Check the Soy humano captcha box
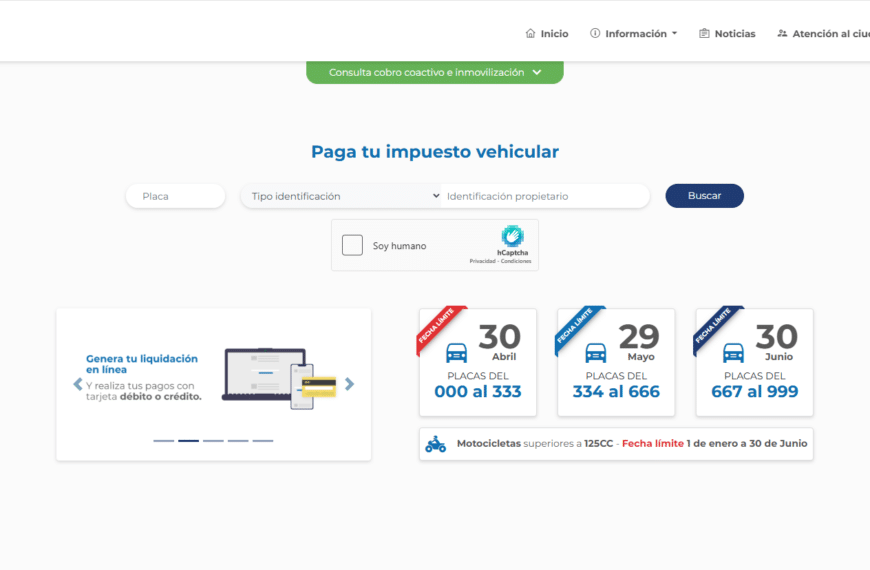Image resolution: width=870 pixels, height=570 pixels. pos(352,245)
